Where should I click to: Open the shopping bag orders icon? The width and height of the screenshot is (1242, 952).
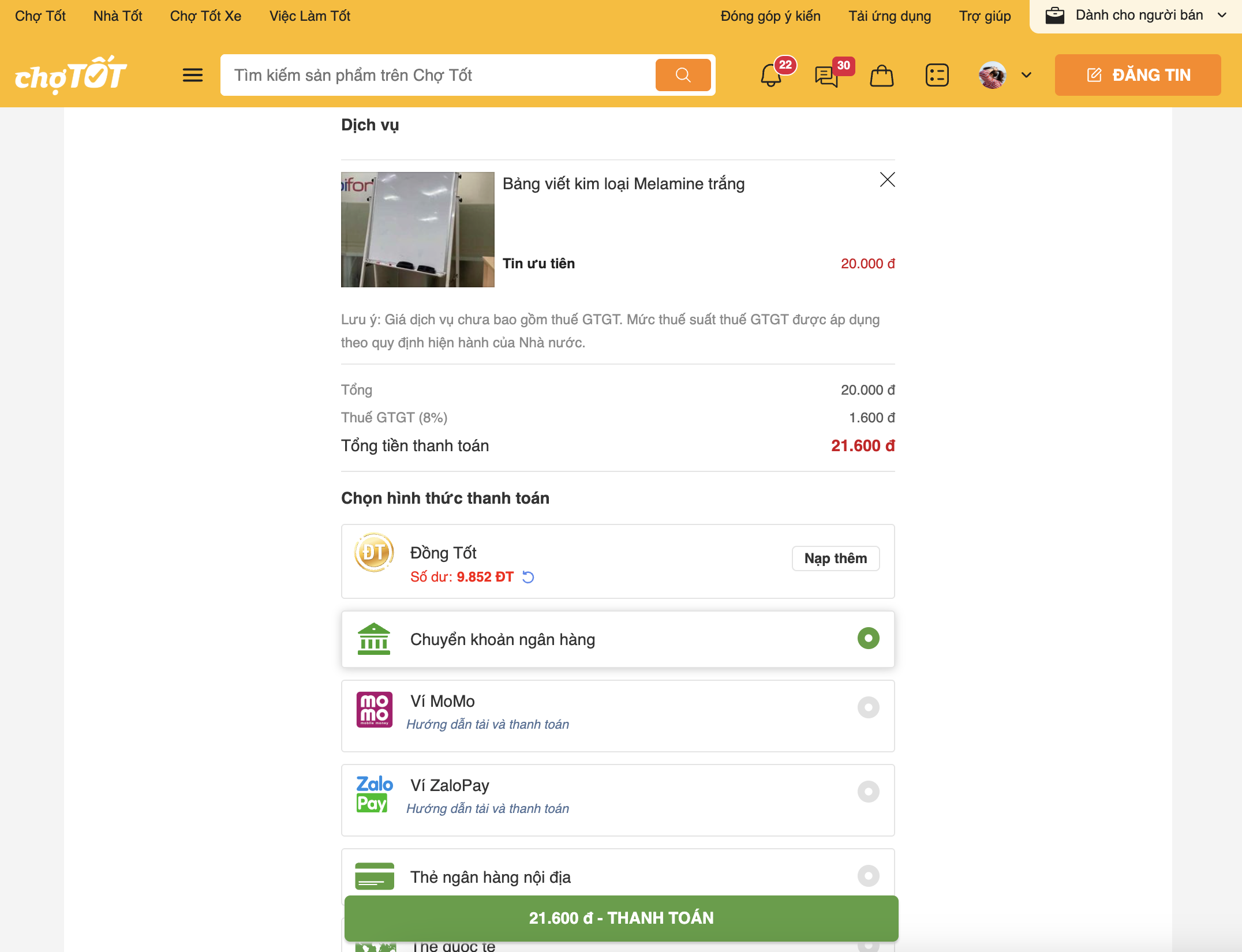point(881,76)
